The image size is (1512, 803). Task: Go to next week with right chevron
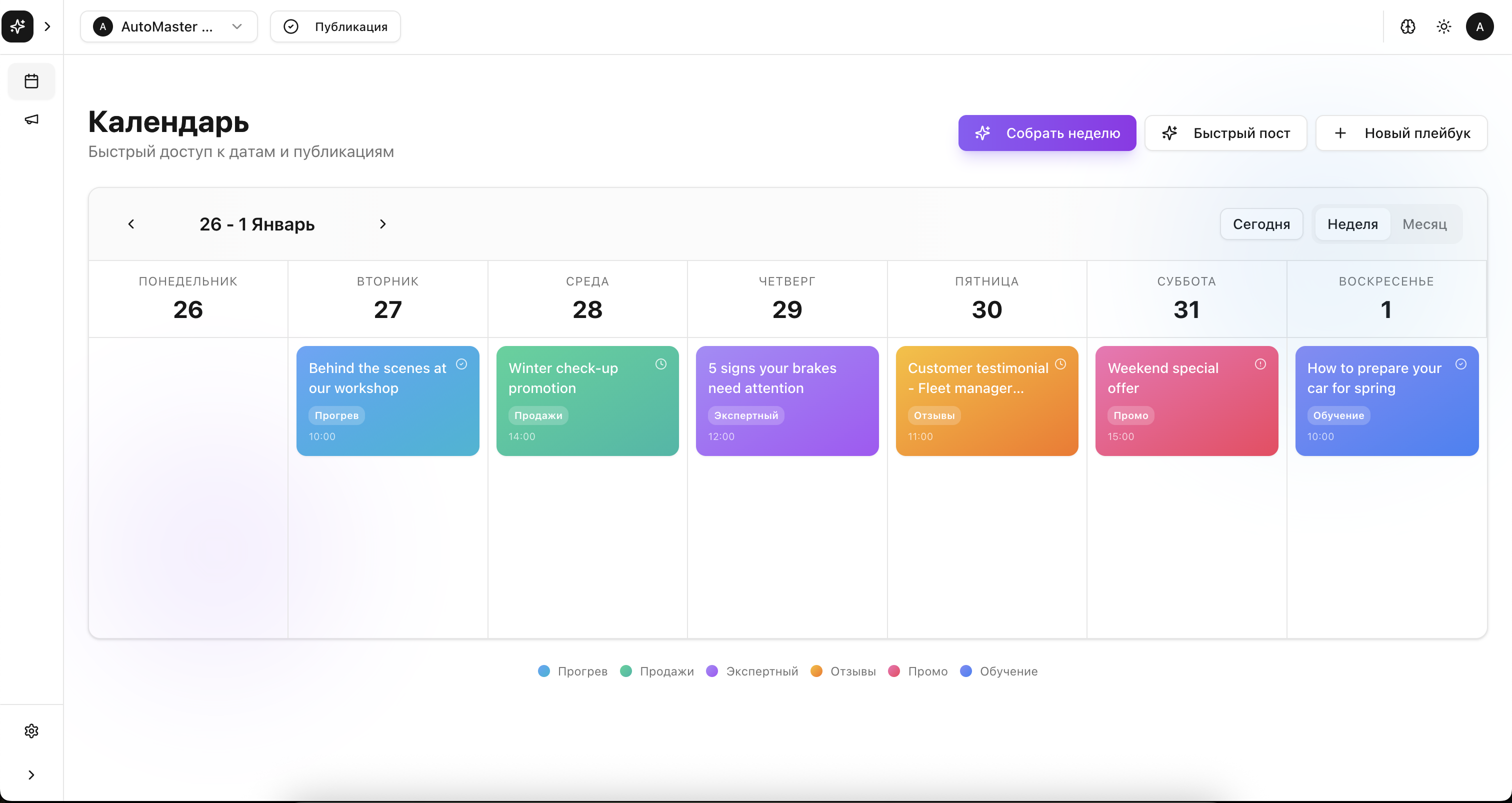click(382, 223)
